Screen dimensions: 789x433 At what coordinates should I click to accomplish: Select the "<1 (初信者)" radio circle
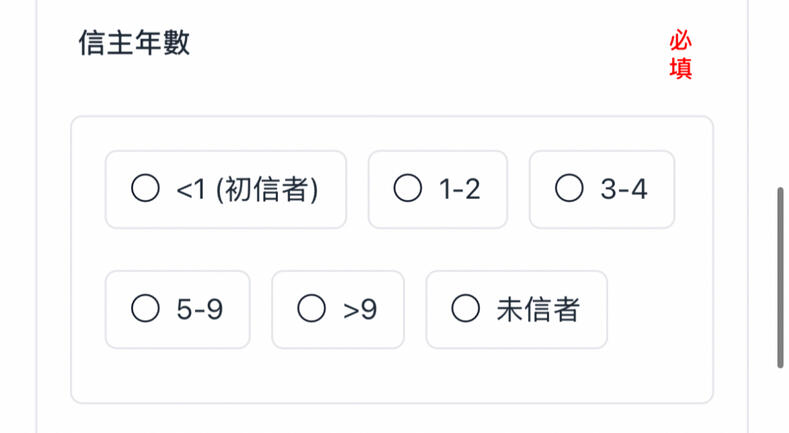coord(145,189)
